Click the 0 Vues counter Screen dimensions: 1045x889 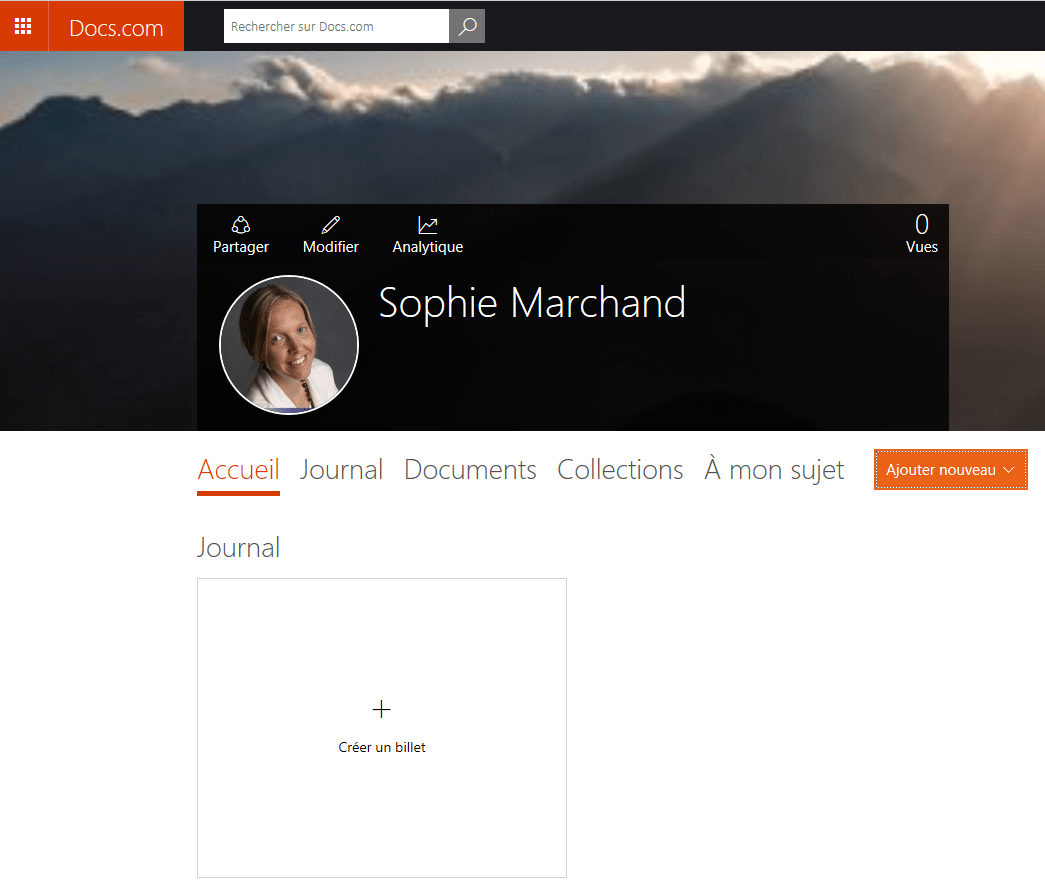coord(921,234)
